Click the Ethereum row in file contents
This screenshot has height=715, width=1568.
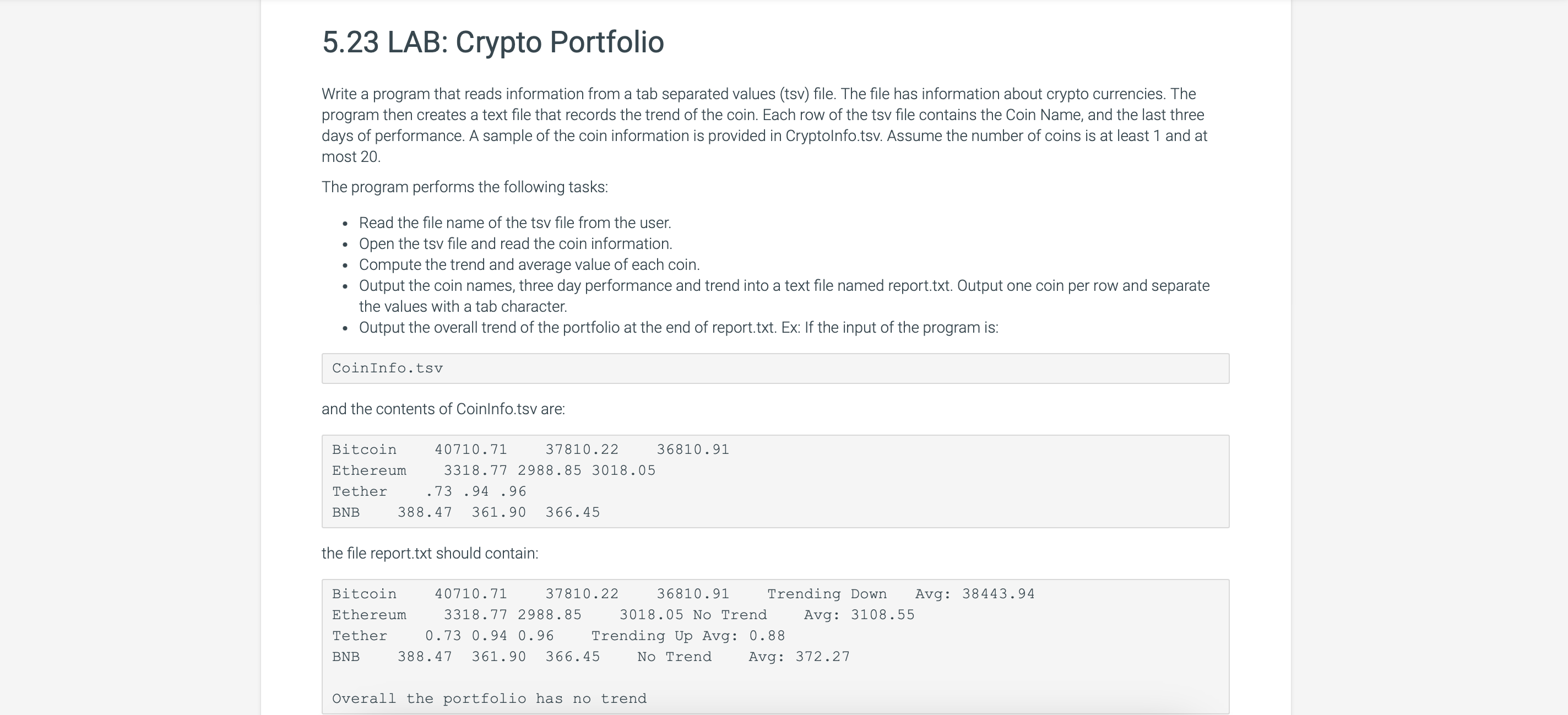click(493, 470)
